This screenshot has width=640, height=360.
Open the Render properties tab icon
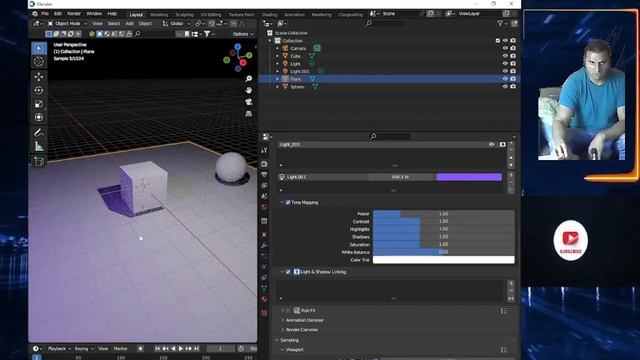pyautogui.click(x=264, y=164)
